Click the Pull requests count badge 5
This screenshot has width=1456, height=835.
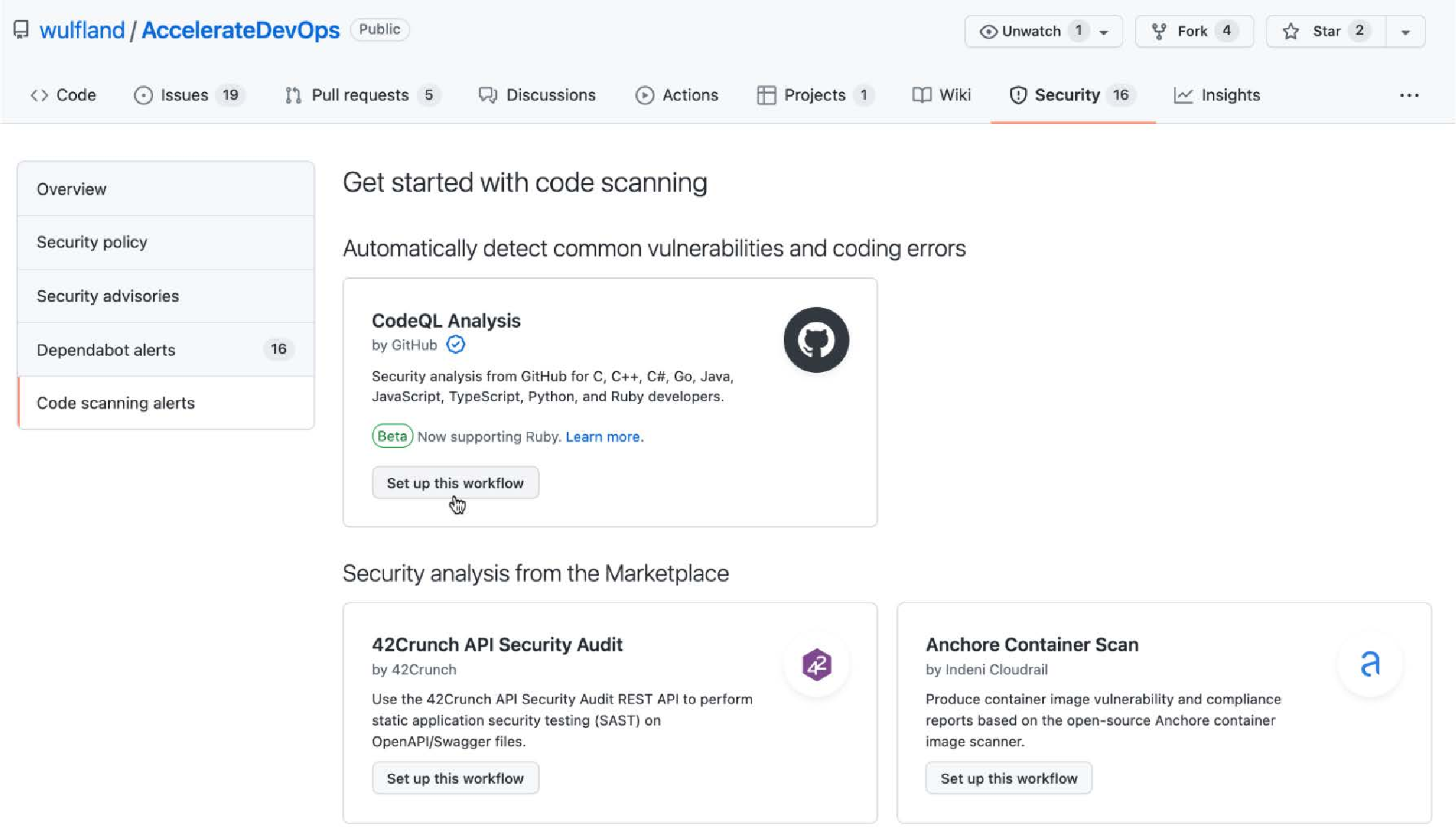[x=428, y=95]
